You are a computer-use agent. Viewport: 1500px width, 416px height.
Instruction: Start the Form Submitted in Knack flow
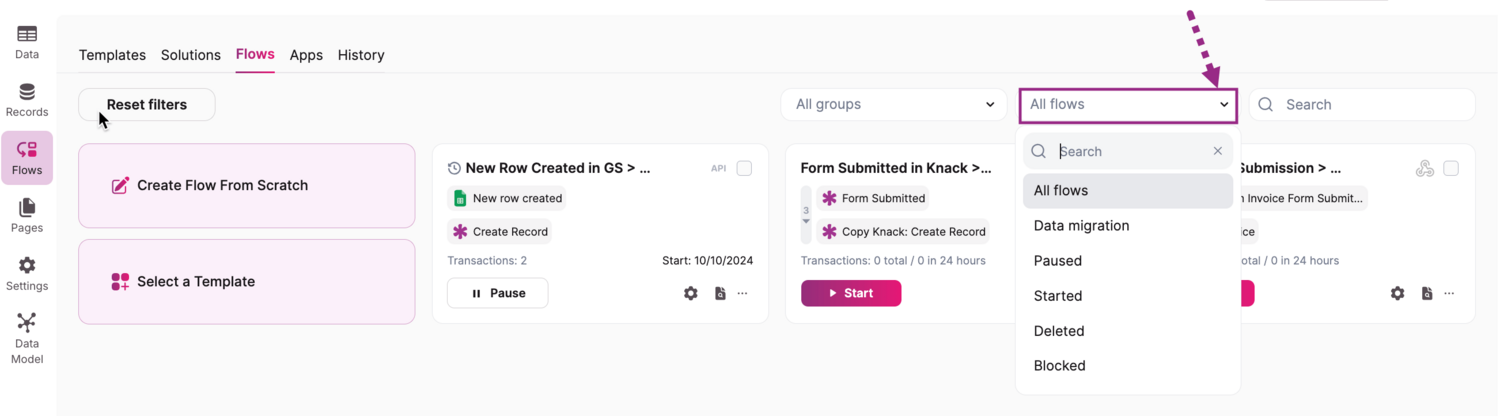point(851,293)
